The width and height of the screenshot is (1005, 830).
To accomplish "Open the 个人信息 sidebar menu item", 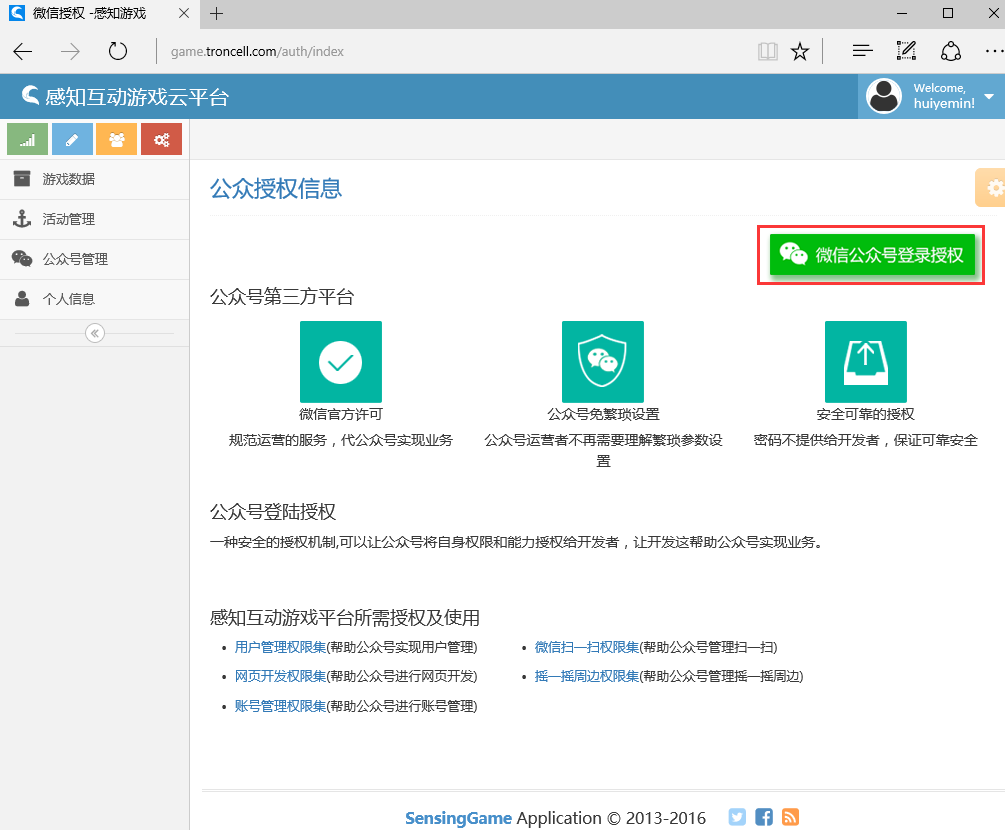I will (95, 299).
